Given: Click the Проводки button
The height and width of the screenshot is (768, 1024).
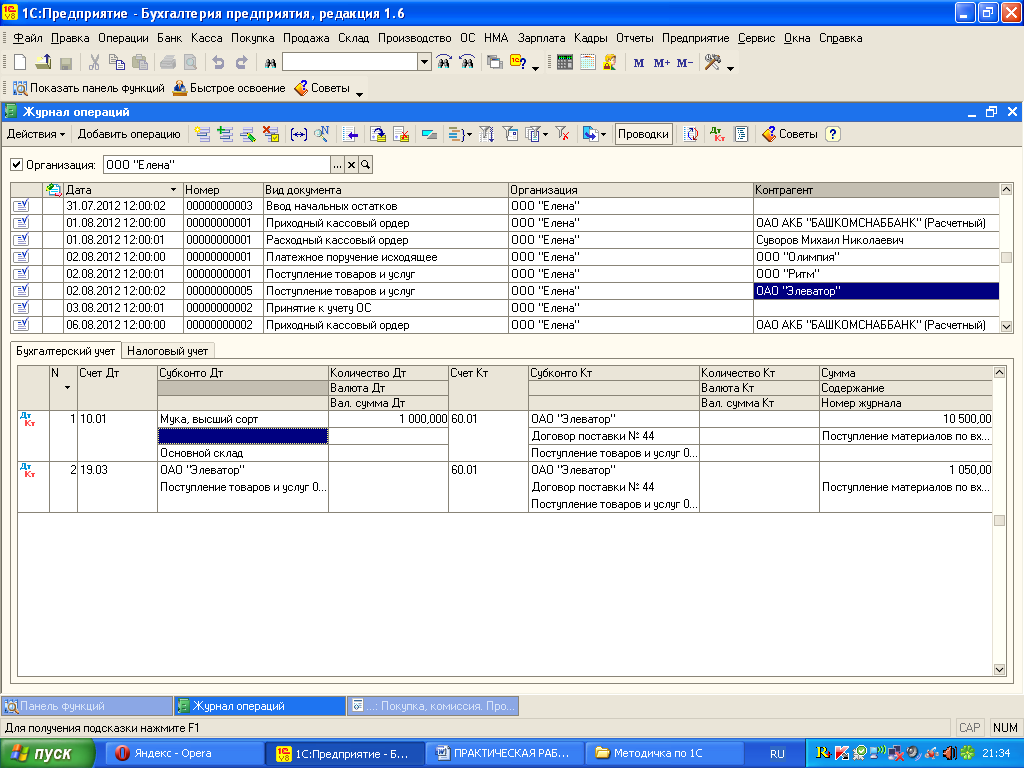Looking at the screenshot, I should 643,135.
